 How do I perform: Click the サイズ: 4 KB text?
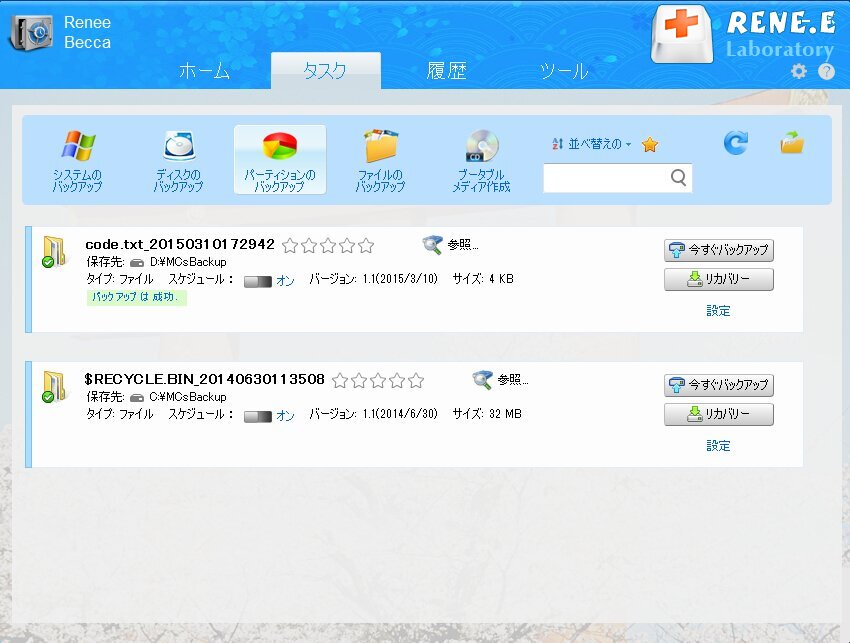pyautogui.click(x=483, y=279)
